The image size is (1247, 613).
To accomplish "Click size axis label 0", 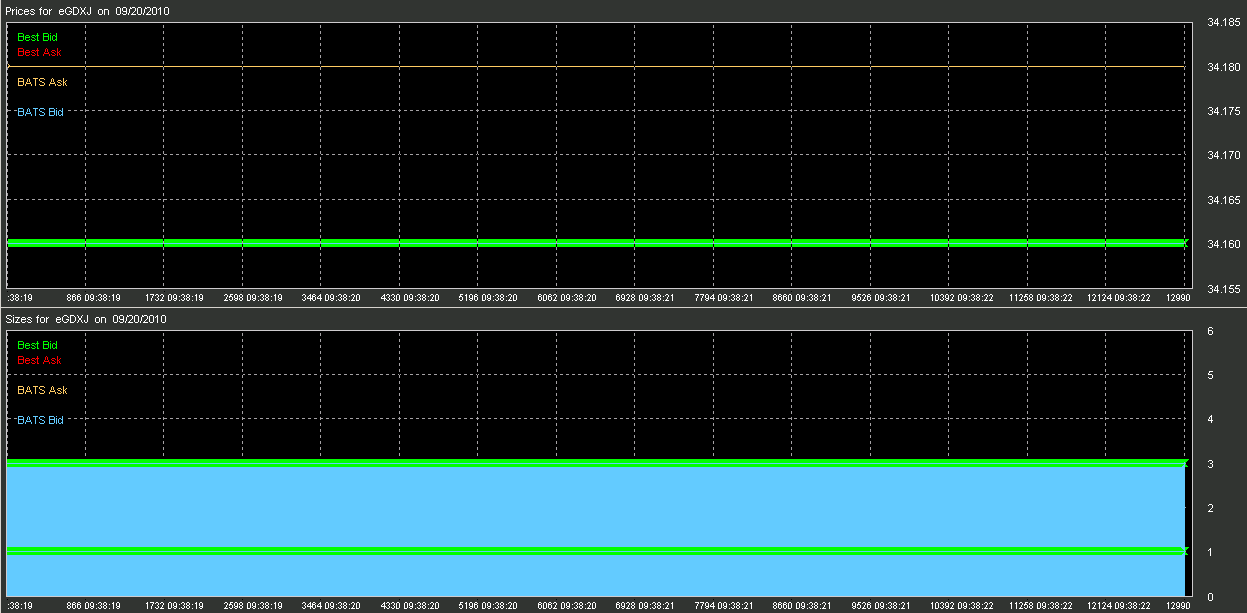I will (1210, 597).
